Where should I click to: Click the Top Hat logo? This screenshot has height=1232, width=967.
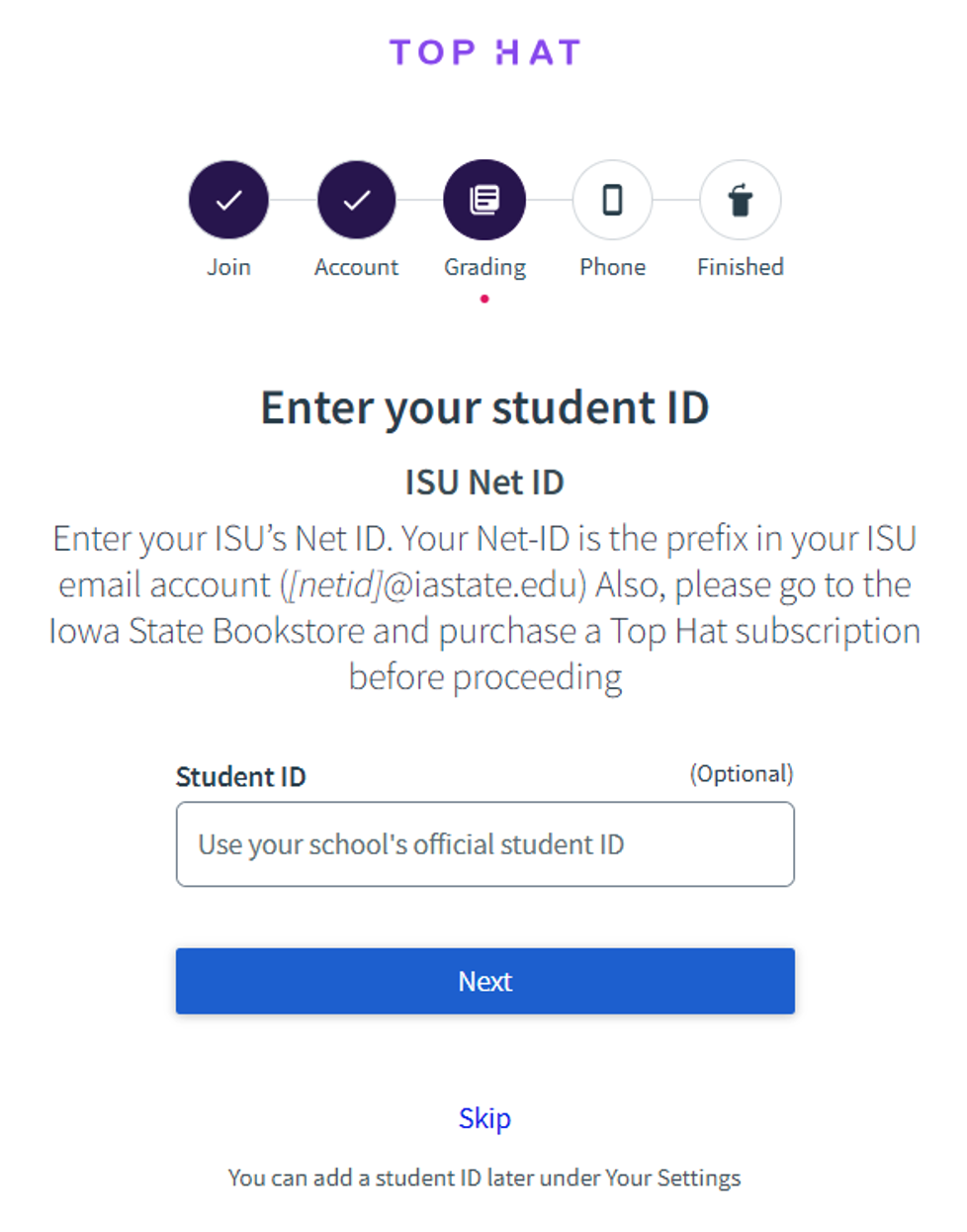[x=483, y=51]
